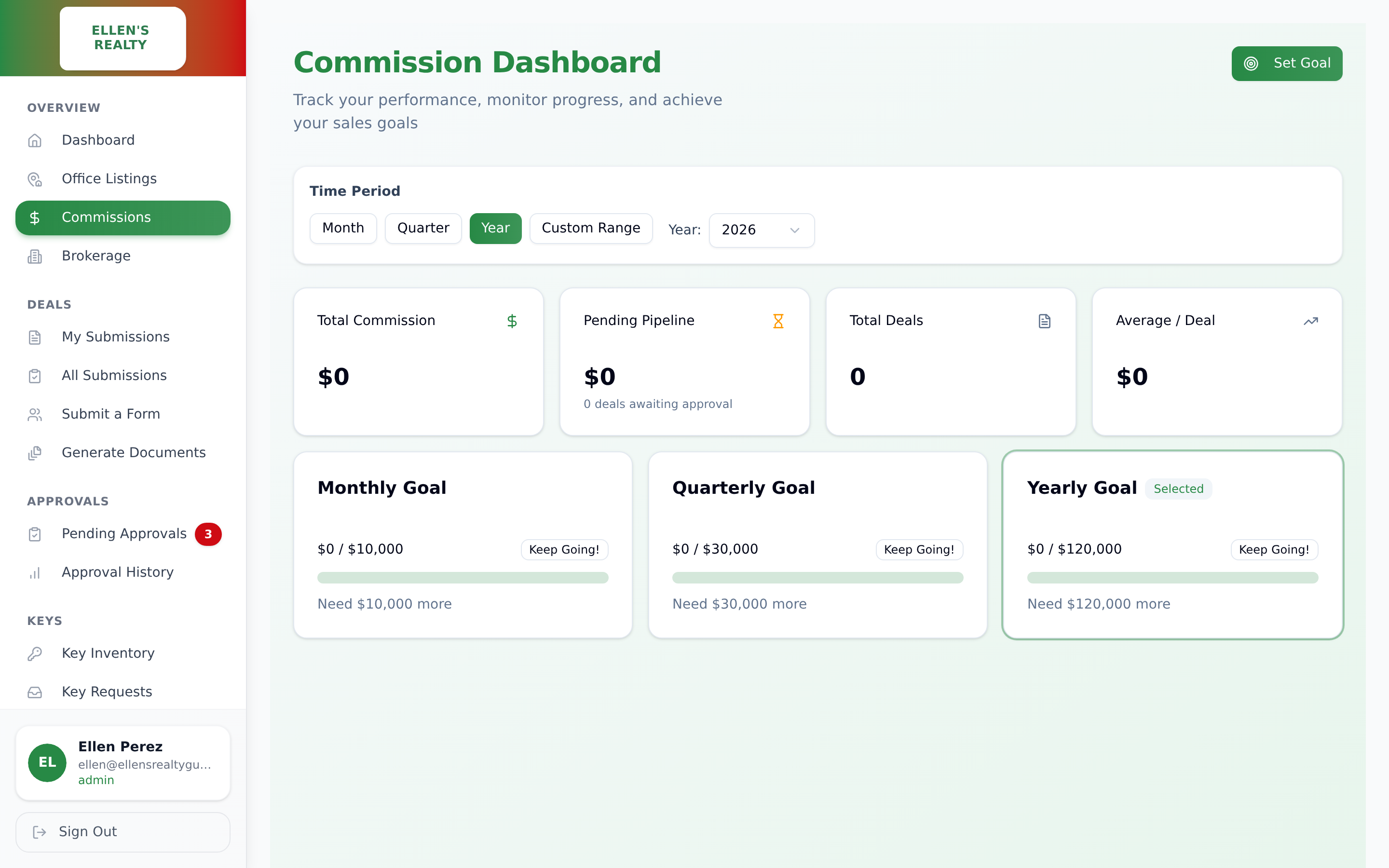Click the hourglass icon on Pending Pipeline card

(778, 321)
